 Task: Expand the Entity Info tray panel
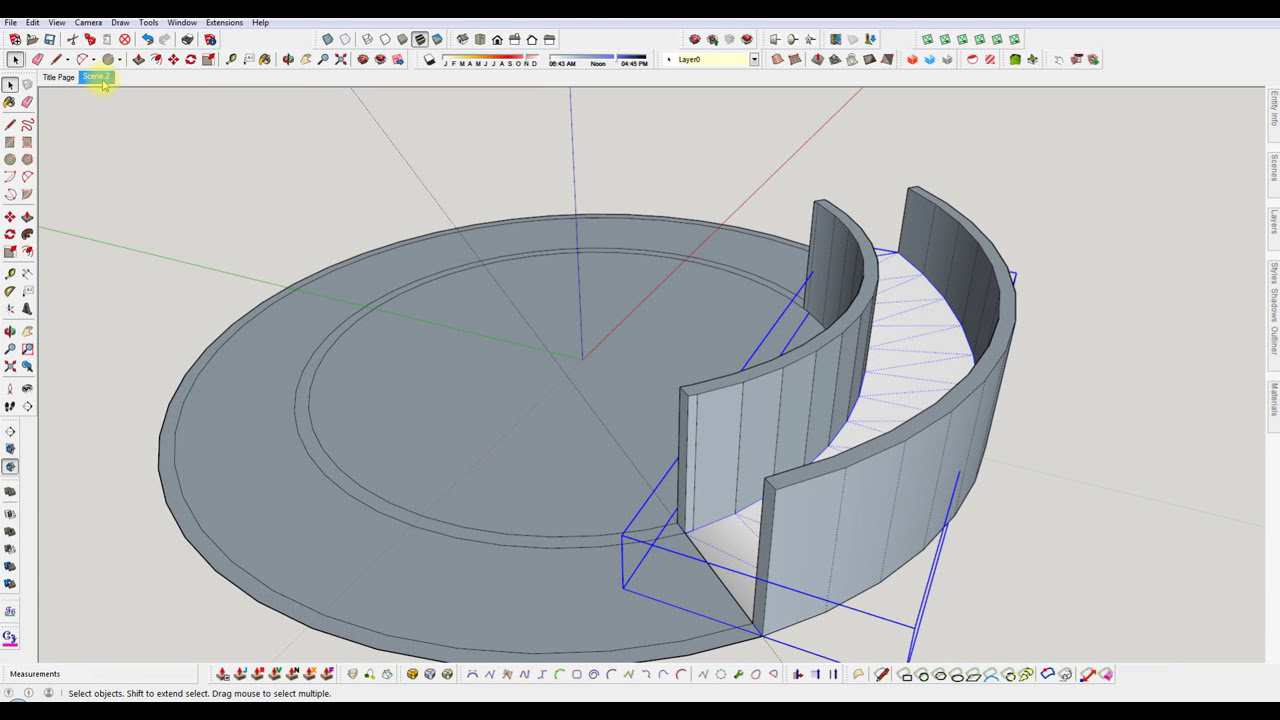pos(1274,109)
